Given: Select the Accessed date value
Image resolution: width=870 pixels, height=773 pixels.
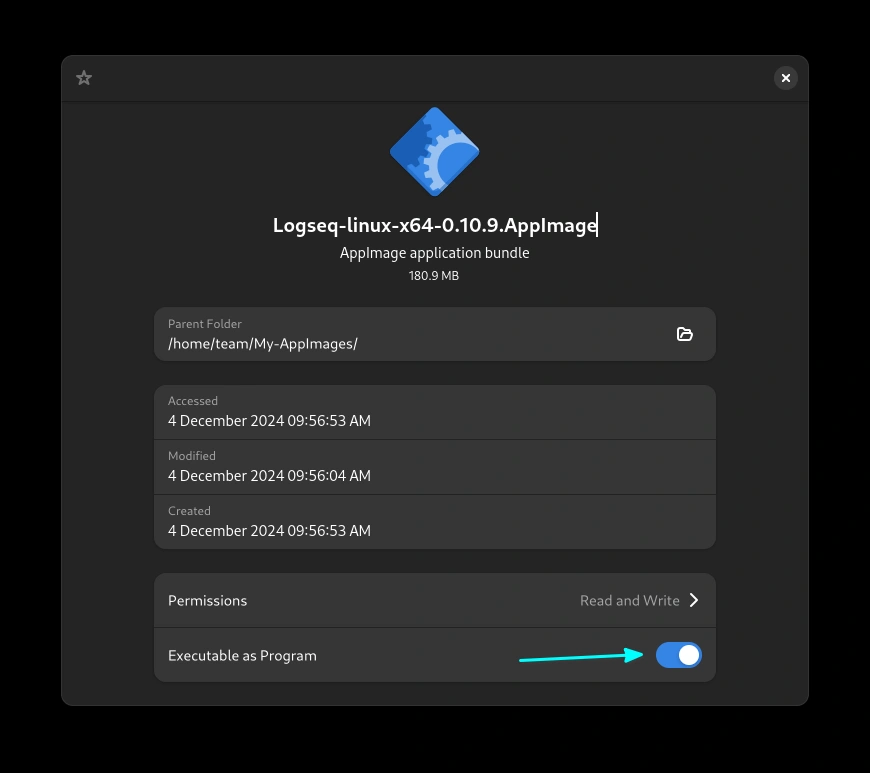Looking at the screenshot, I should [269, 421].
